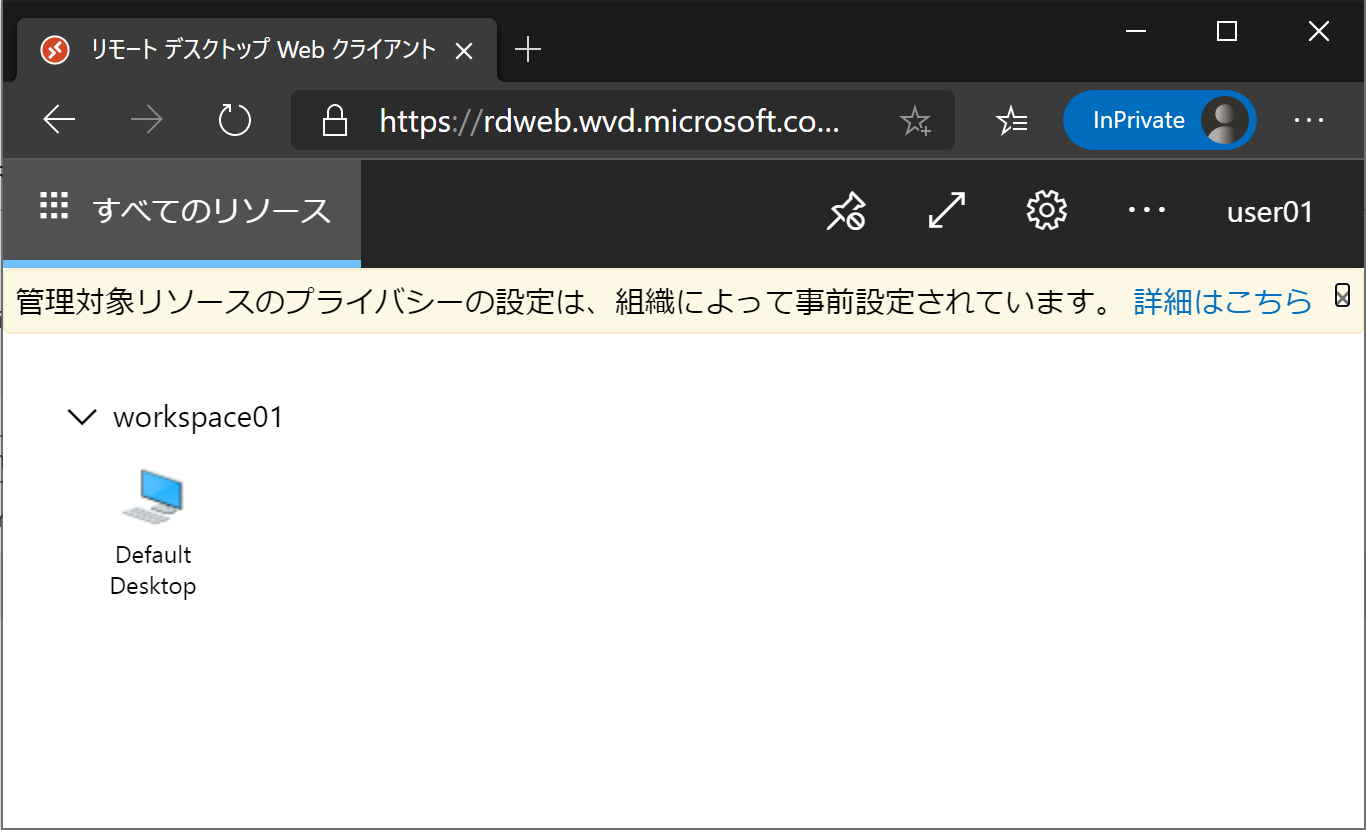Click the resources grid icon beside すべてのリソース
The image size is (1366, 830).
coord(54,207)
